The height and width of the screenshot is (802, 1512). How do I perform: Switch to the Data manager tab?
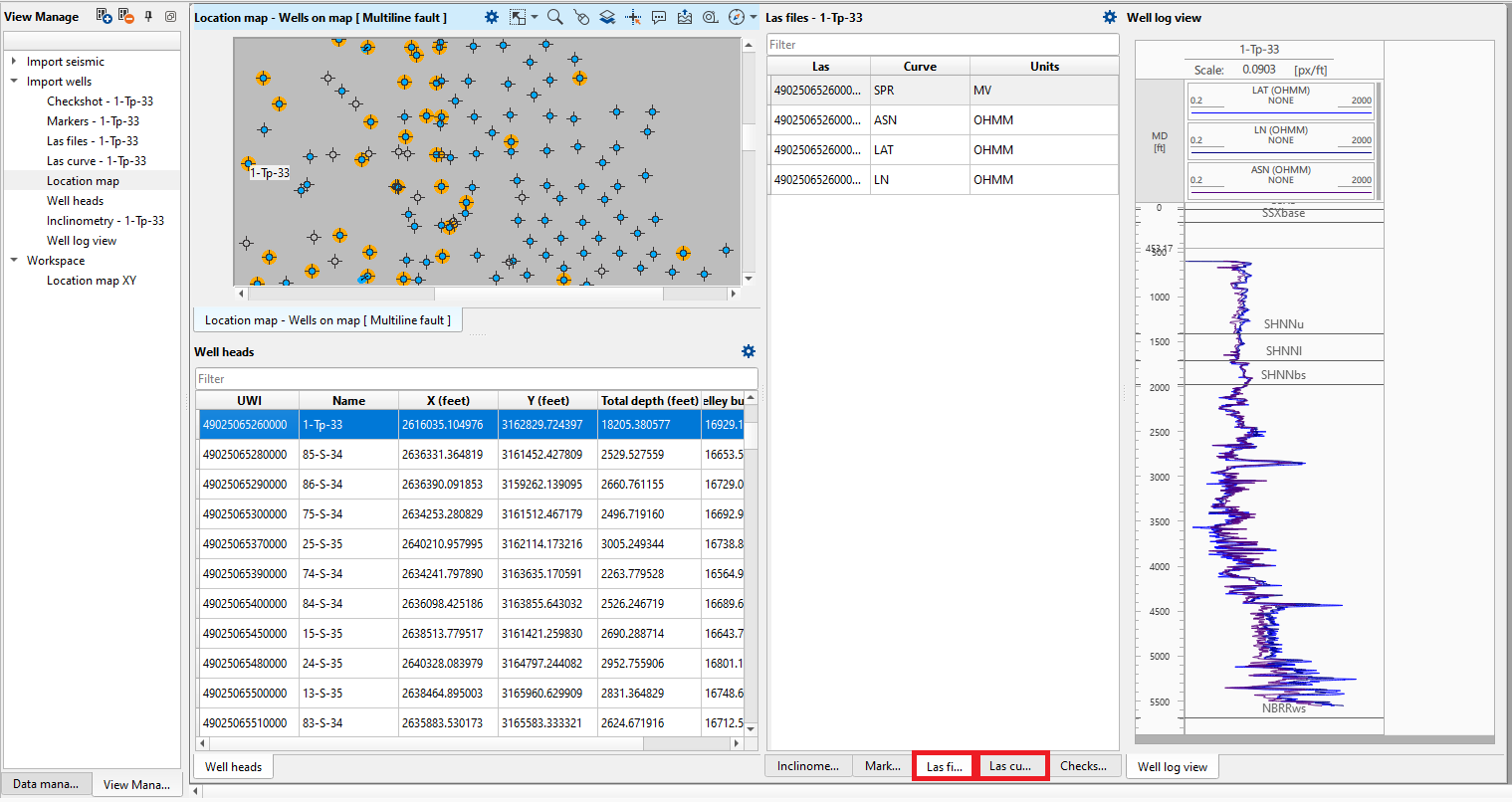[46, 784]
